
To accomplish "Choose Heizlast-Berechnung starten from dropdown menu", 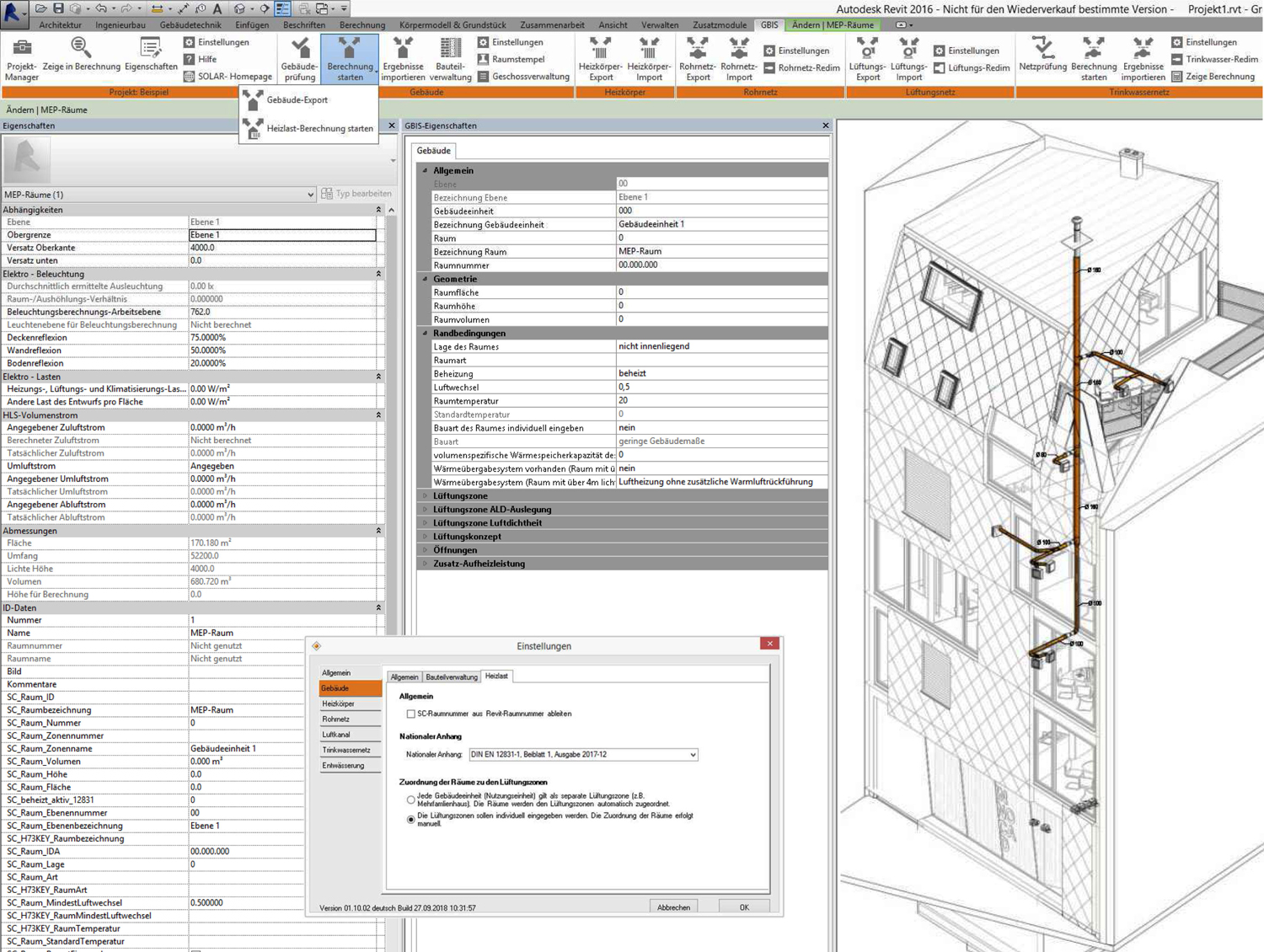I will 308,128.
